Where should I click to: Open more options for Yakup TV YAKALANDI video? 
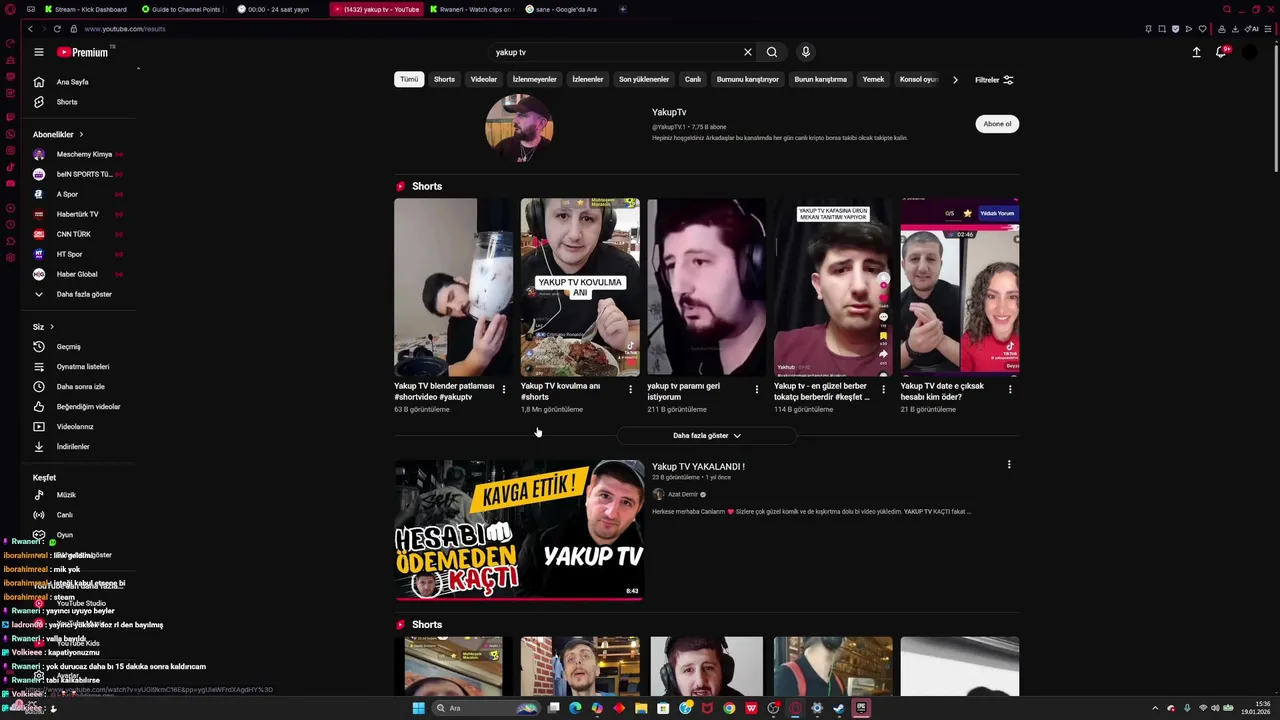(1009, 465)
